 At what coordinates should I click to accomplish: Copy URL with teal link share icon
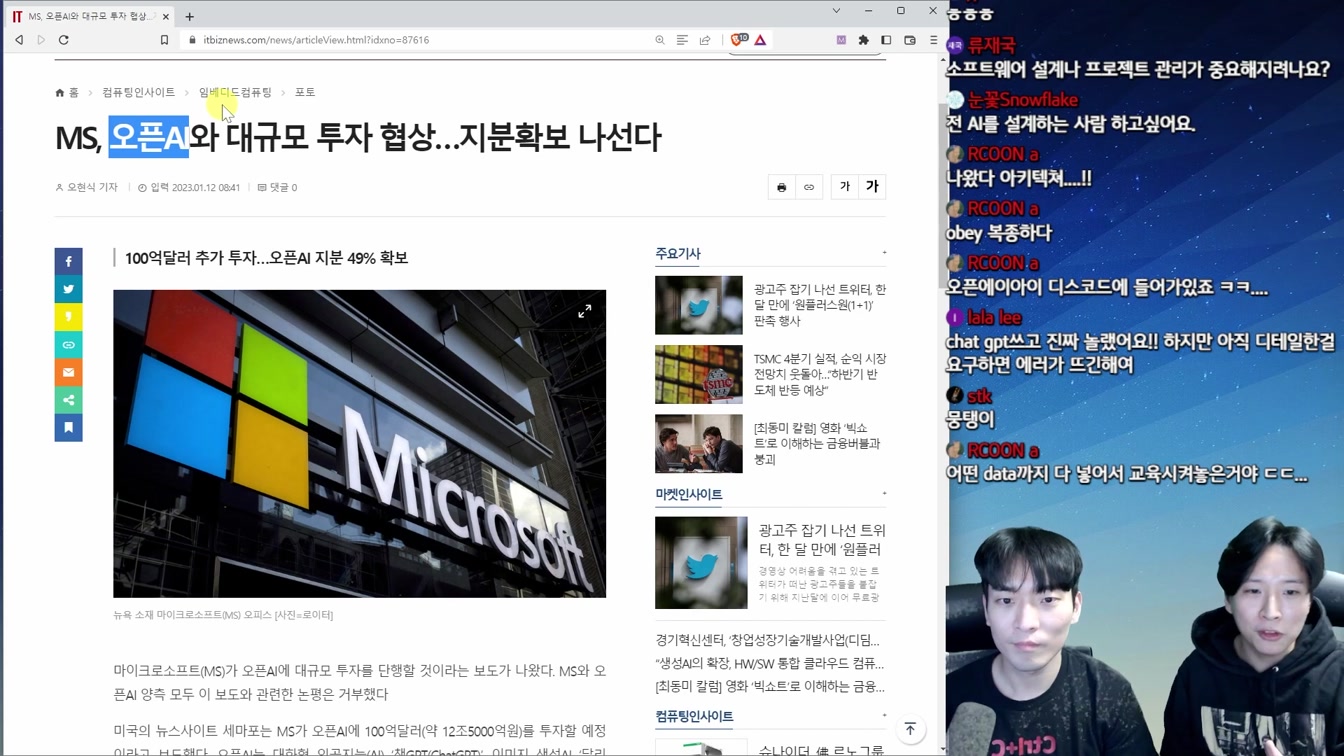click(69, 345)
